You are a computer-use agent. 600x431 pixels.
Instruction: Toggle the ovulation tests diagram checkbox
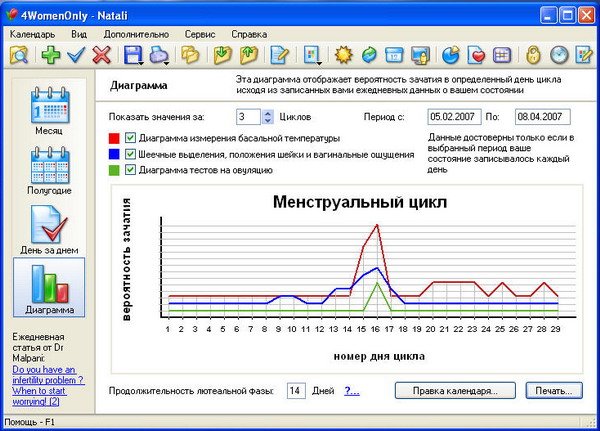tap(130, 170)
